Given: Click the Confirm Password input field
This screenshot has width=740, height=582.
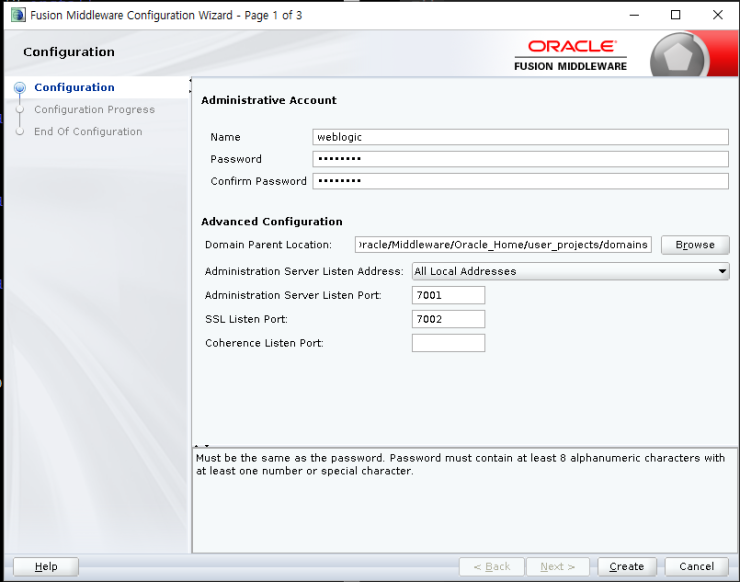Looking at the screenshot, I should [x=521, y=181].
